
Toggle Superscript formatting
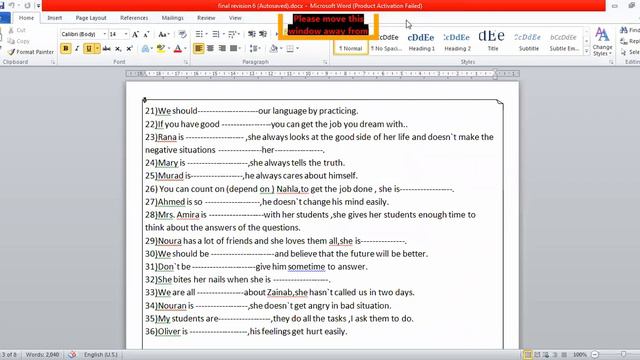coord(129,49)
